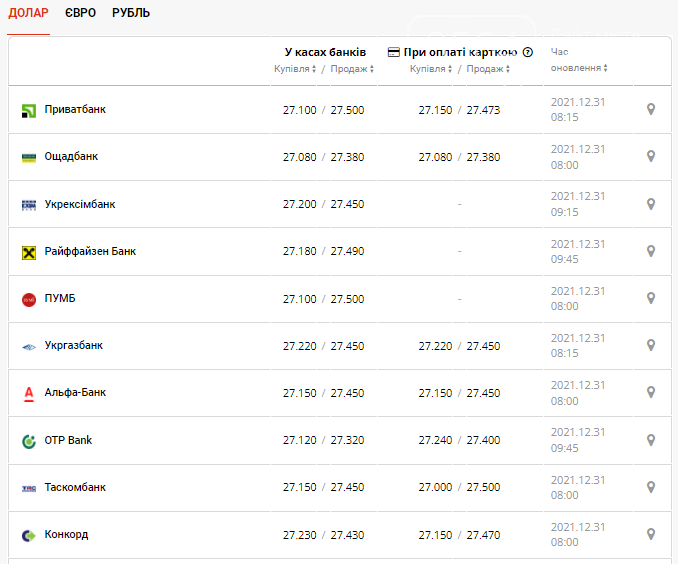The width and height of the screenshot is (678, 564).
Task: Click the OTP Bank logo icon
Action: pyautogui.click(x=29, y=441)
